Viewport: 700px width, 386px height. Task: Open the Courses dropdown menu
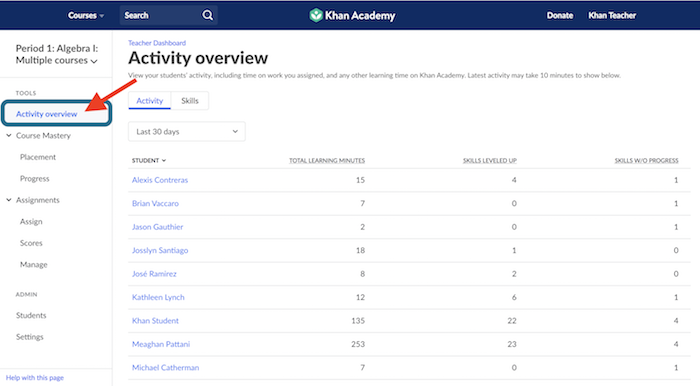86,15
